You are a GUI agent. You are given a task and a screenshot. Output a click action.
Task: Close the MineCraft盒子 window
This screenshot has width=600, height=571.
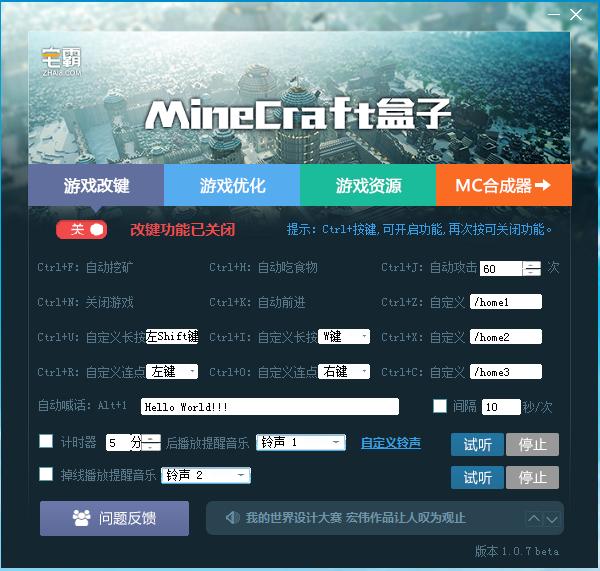[576, 15]
